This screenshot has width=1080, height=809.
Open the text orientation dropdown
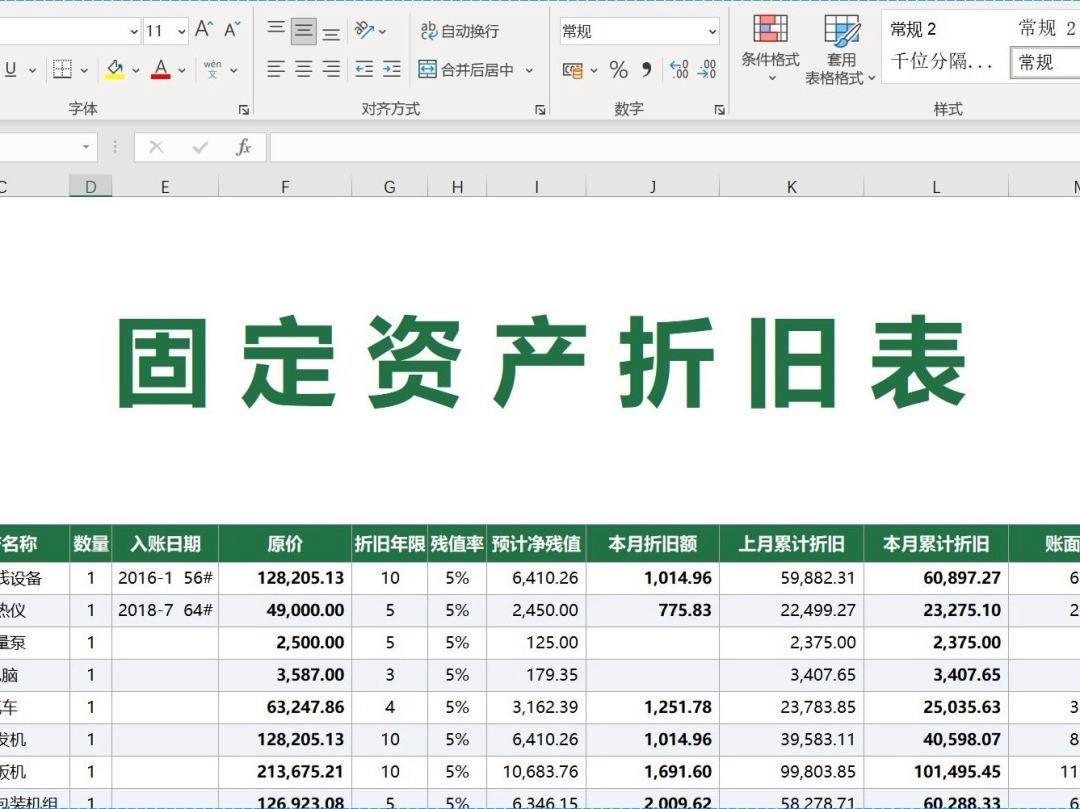click(383, 30)
